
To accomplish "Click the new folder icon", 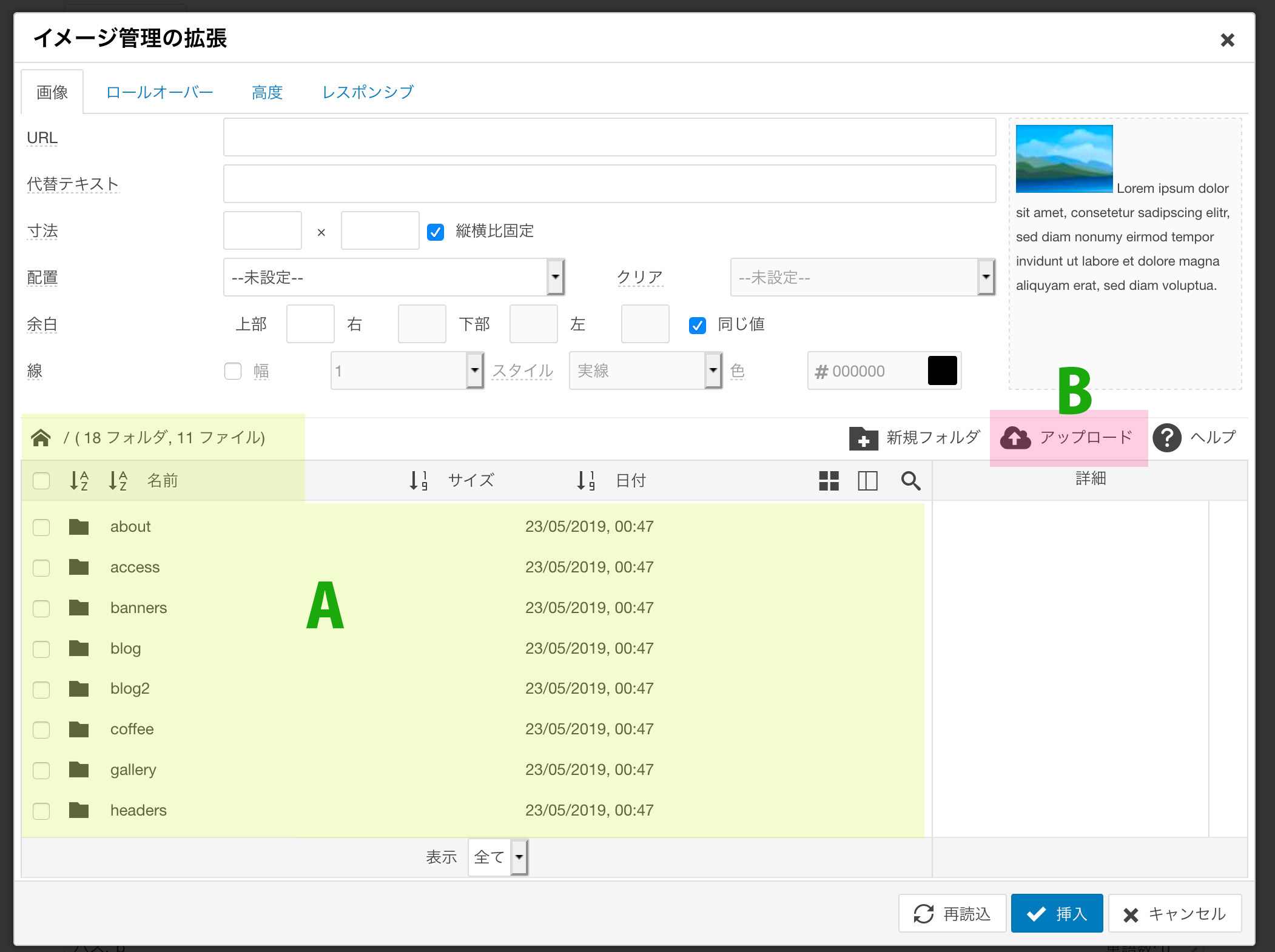I will coord(863,438).
